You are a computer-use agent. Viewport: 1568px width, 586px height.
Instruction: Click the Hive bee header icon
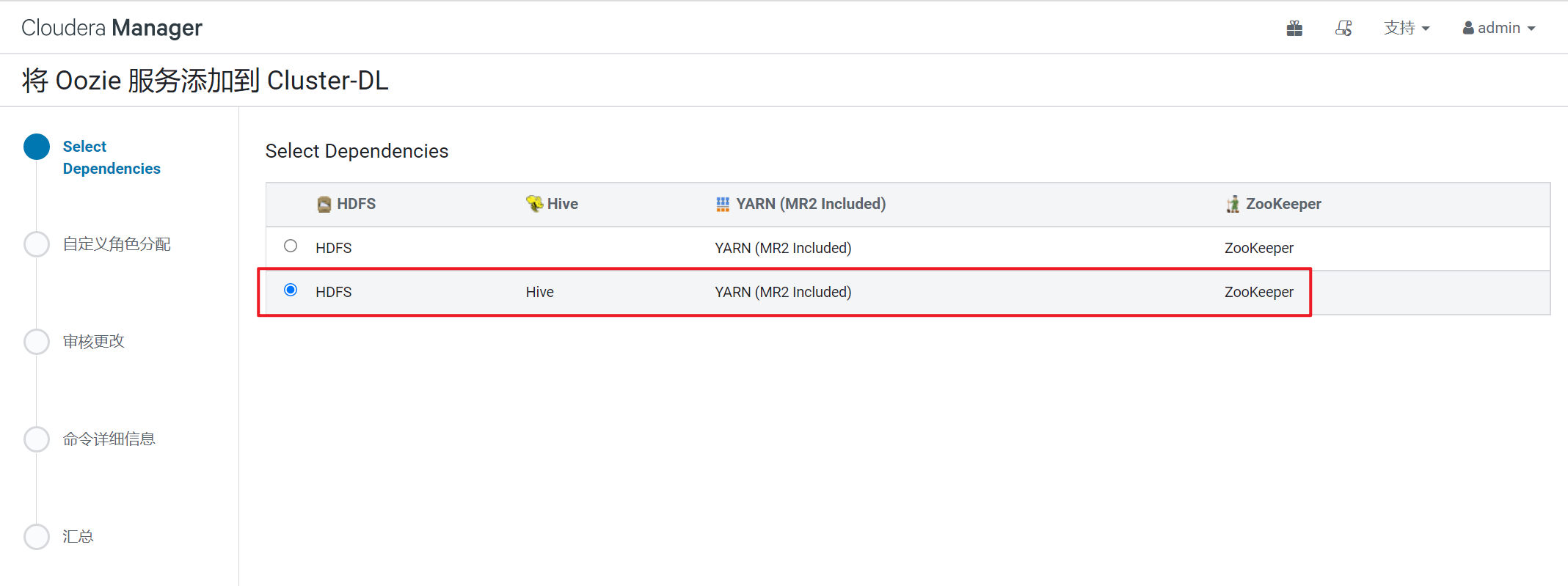[534, 203]
